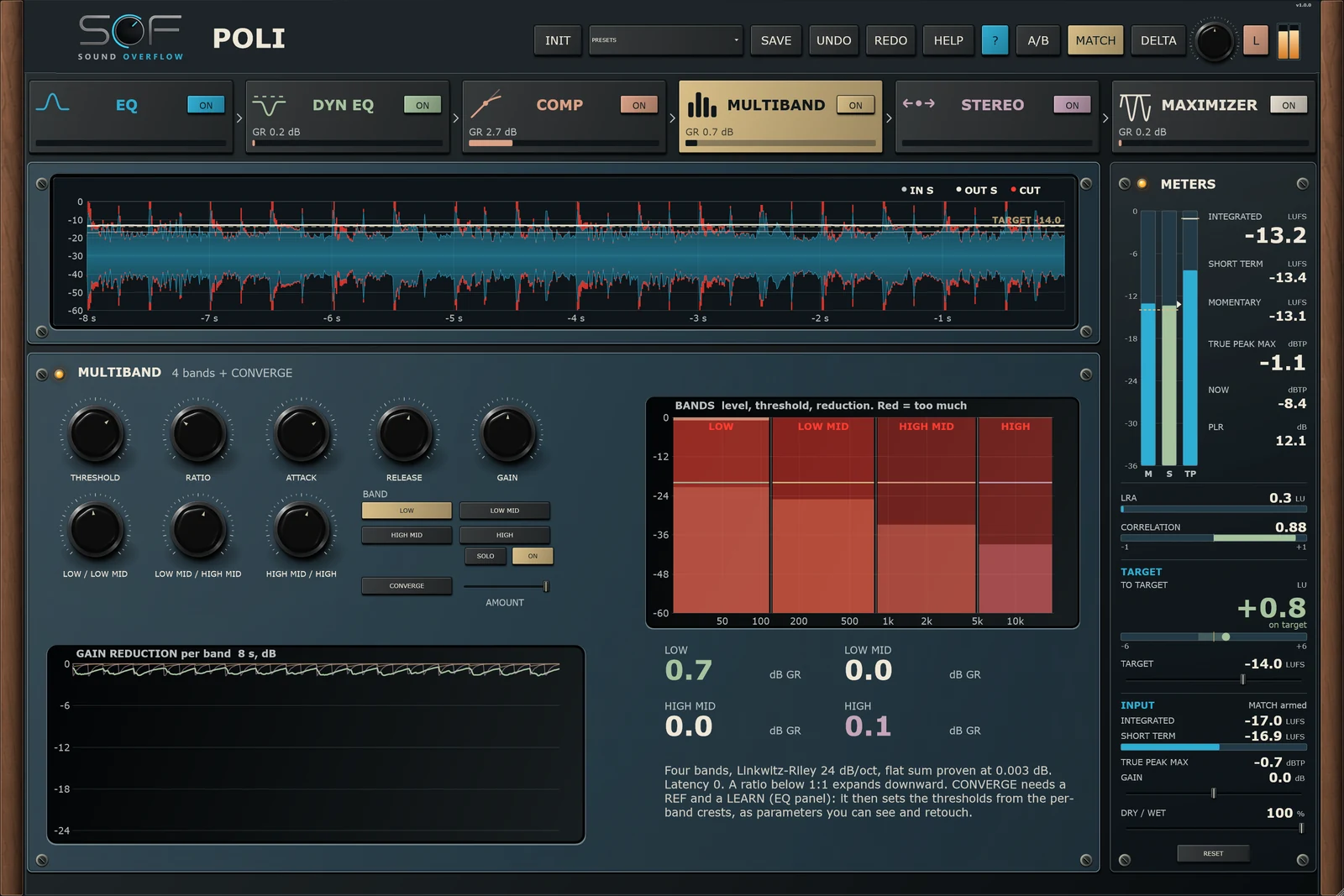Image resolution: width=1344 pixels, height=896 pixels.
Task: Select the HIGH band button
Action: (x=505, y=535)
